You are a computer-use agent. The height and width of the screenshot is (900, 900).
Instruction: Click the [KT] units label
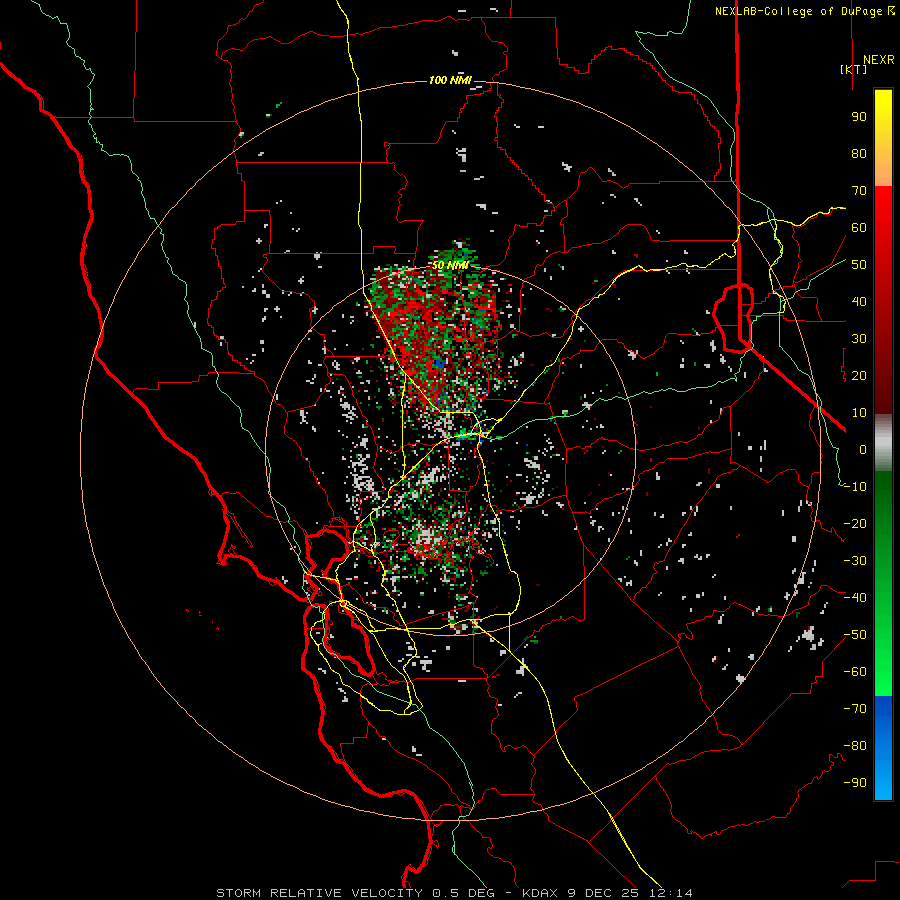[854, 69]
